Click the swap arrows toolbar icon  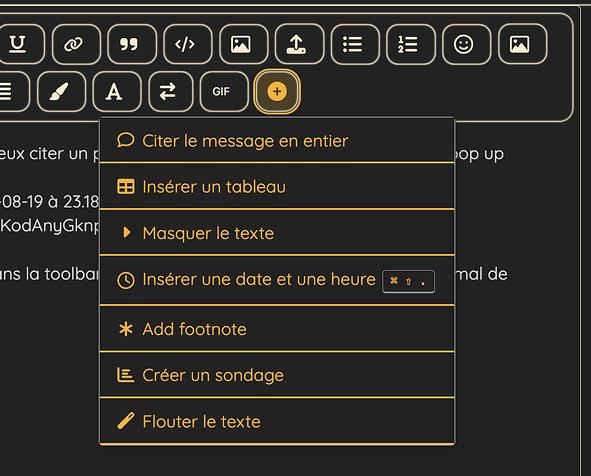click(171, 92)
